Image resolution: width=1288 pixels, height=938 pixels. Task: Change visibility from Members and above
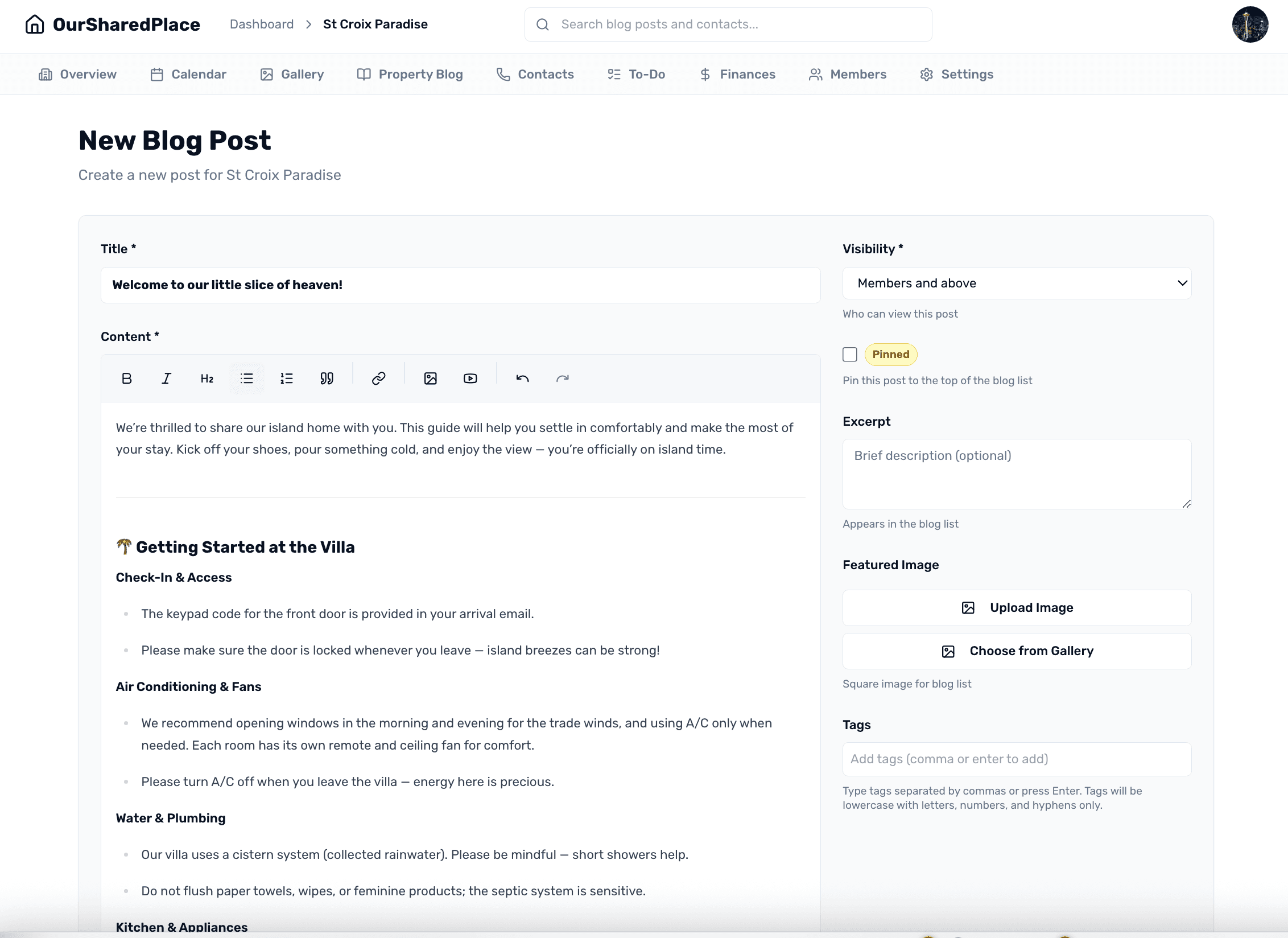coord(1016,283)
